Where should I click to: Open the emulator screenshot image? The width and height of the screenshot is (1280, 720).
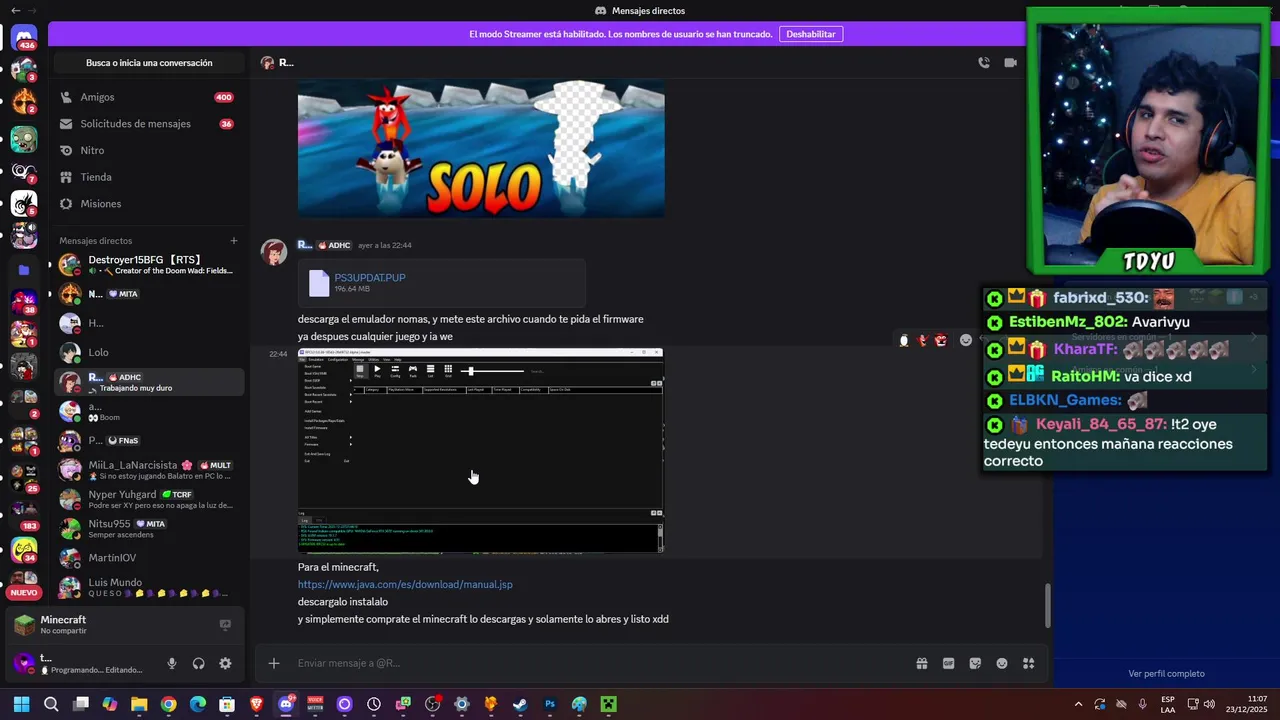tap(480, 450)
